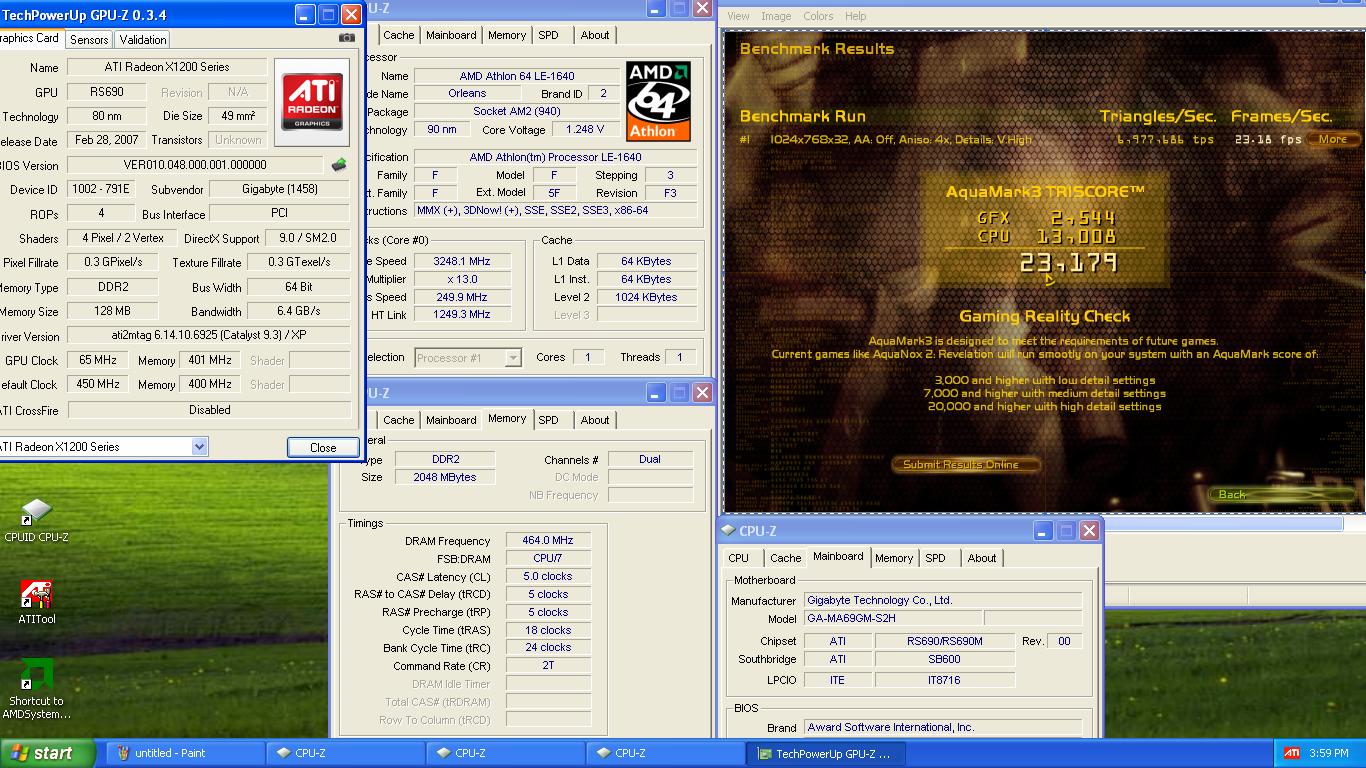Close GPU-Z with the Close button
Screen dimensions: 1366x768
point(323,447)
